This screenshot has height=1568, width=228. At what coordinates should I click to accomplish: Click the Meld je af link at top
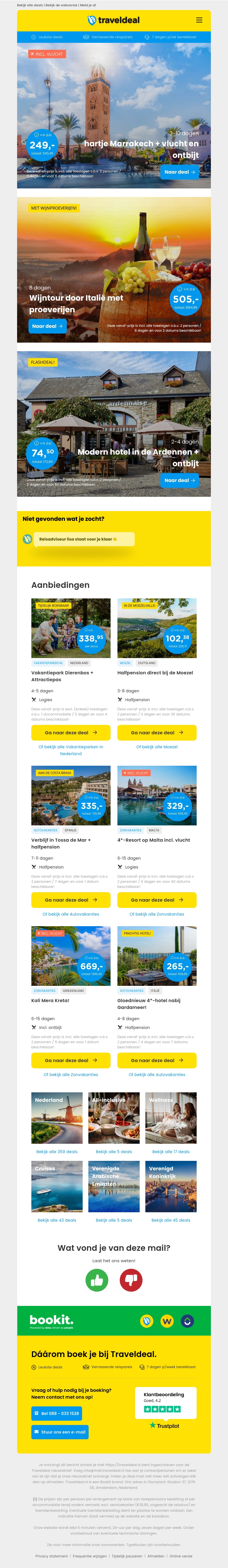pyautogui.click(x=87, y=5)
